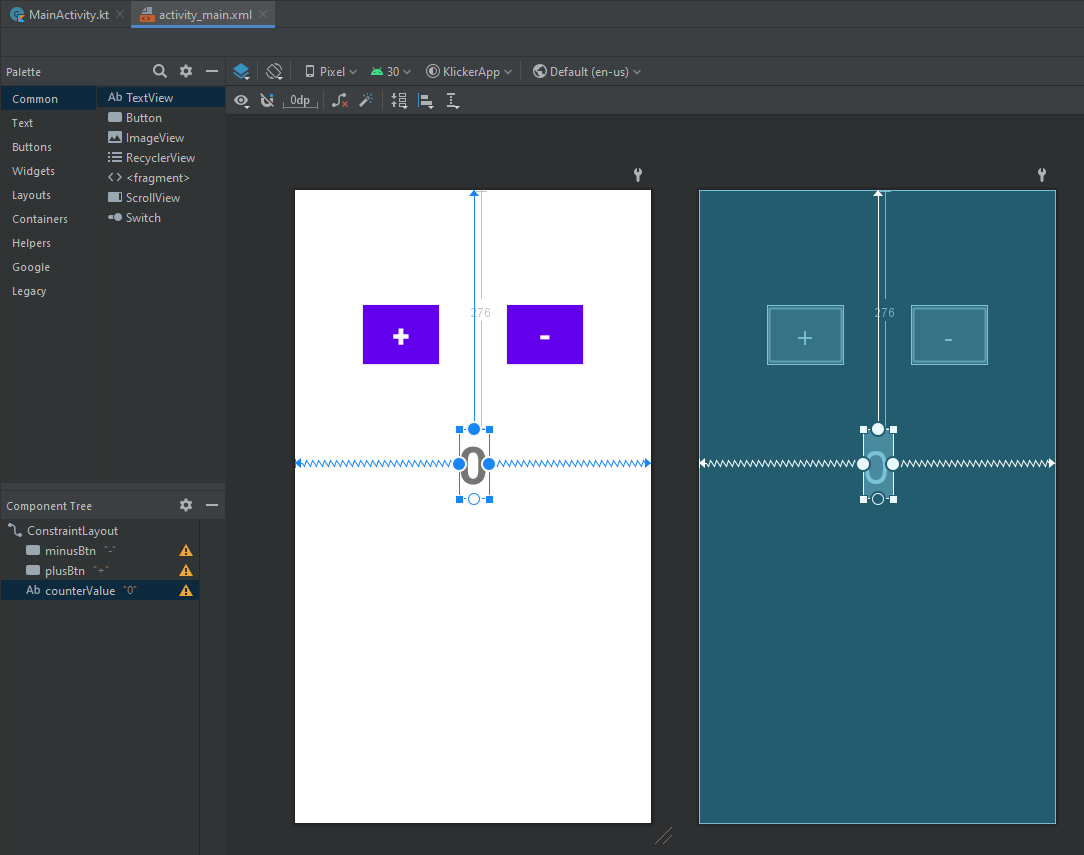Open the View Options eye menu
This screenshot has height=855, width=1084.
(241, 101)
